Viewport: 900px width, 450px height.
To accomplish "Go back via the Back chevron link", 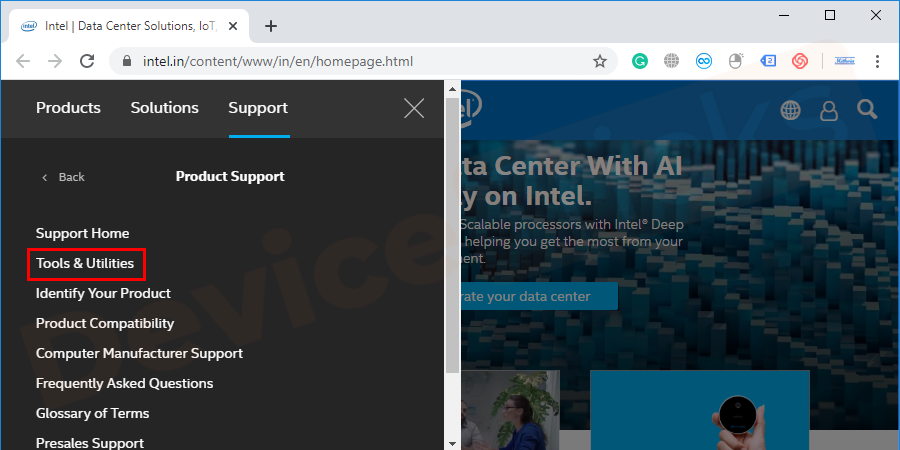I will [63, 177].
